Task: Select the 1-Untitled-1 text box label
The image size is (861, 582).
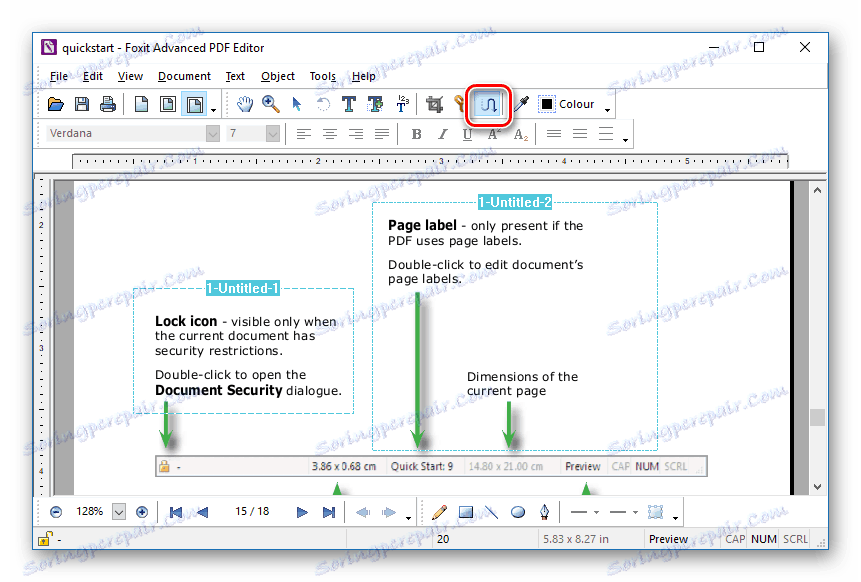Action: 242,288
